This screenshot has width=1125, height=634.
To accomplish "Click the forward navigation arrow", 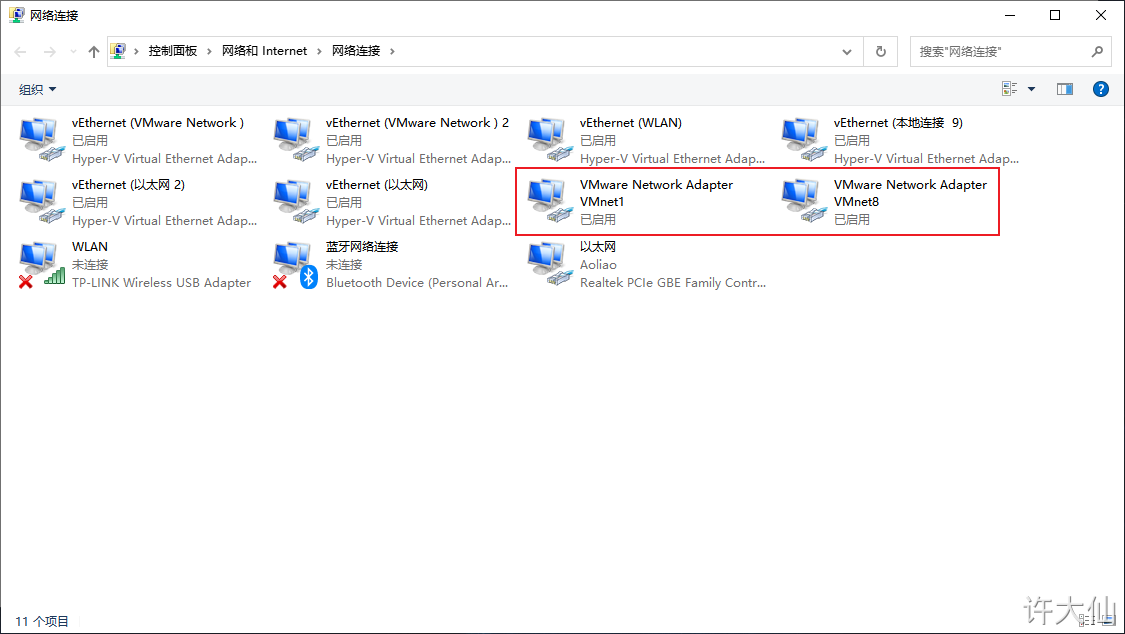I will (x=50, y=52).
